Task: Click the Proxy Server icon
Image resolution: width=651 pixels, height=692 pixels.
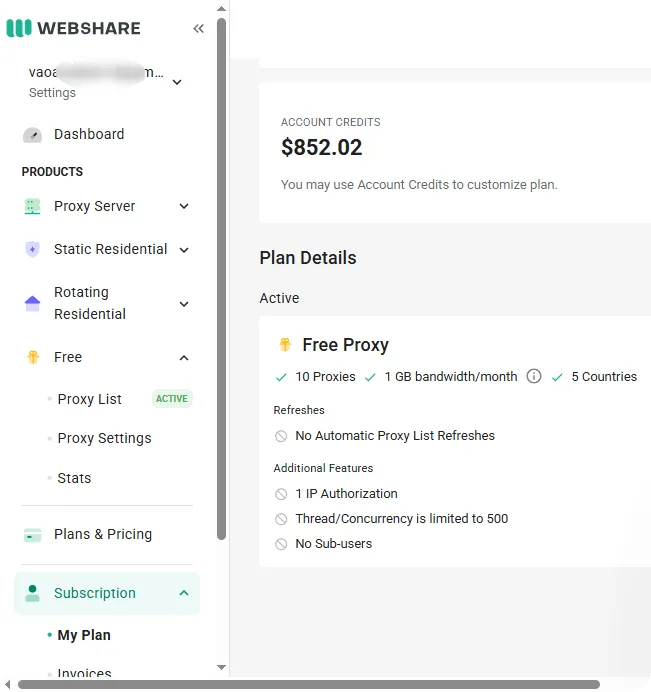Action: (32, 206)
